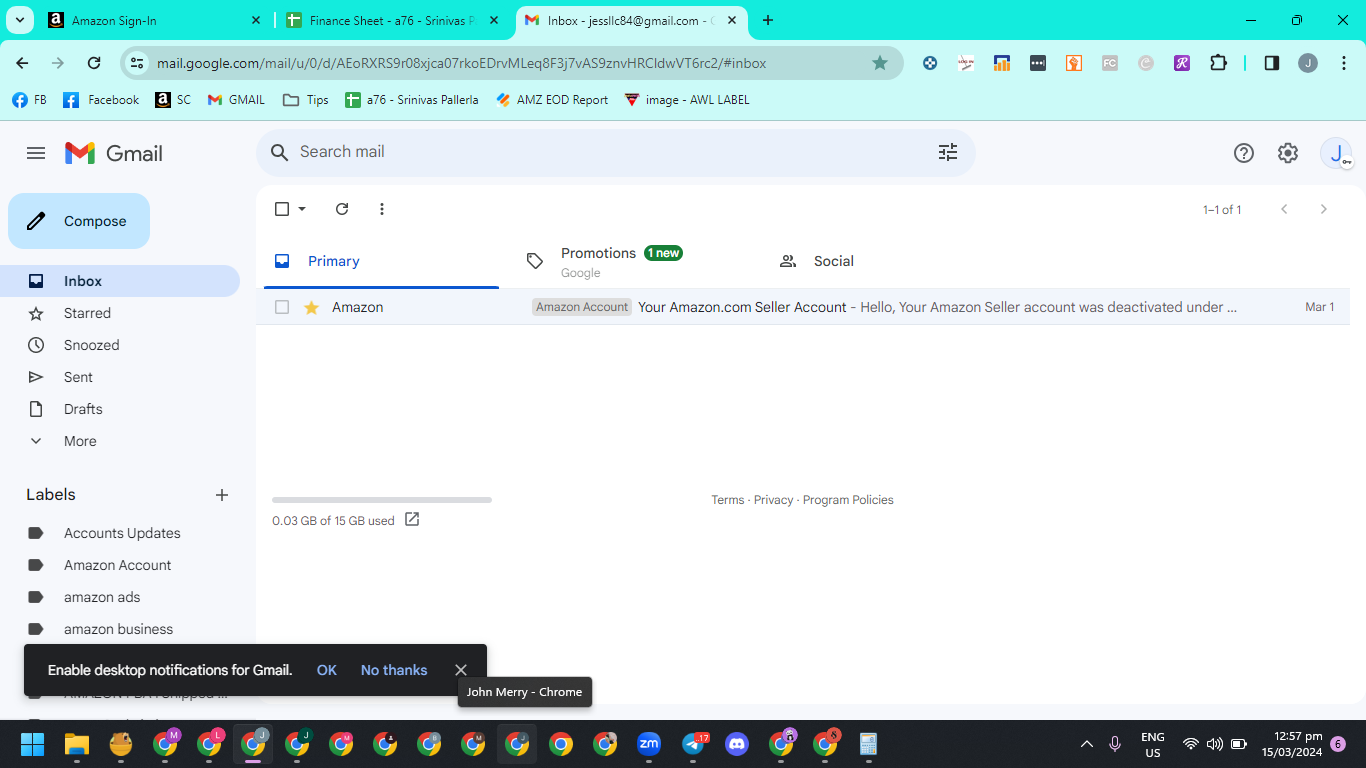
Task: Open the amazon business label
Action: point(120,629)
